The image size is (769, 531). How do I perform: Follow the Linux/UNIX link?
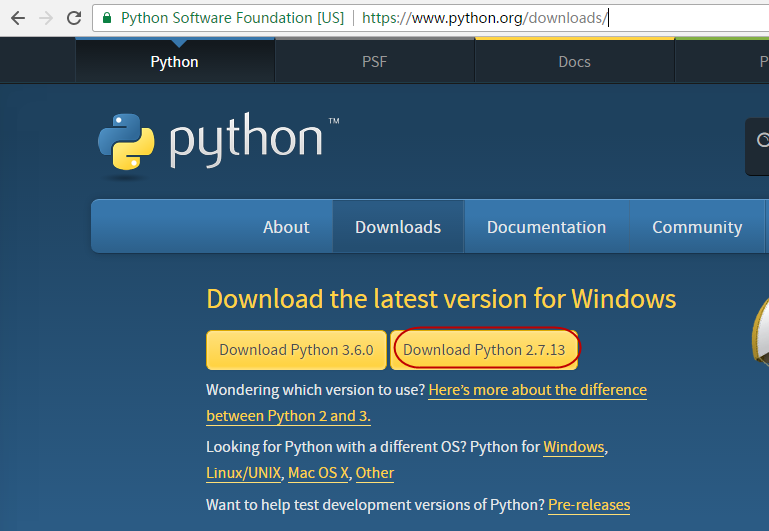tap(244, 473)
